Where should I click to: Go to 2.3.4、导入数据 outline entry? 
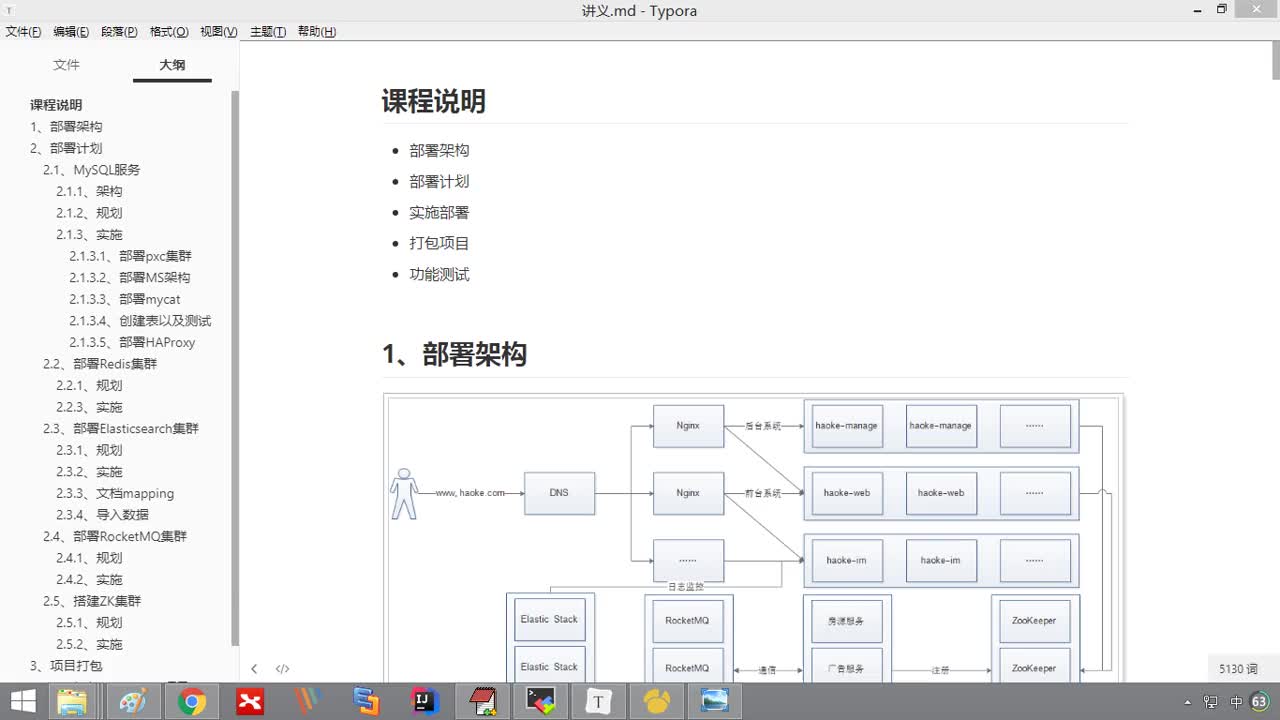pos(102,515)
